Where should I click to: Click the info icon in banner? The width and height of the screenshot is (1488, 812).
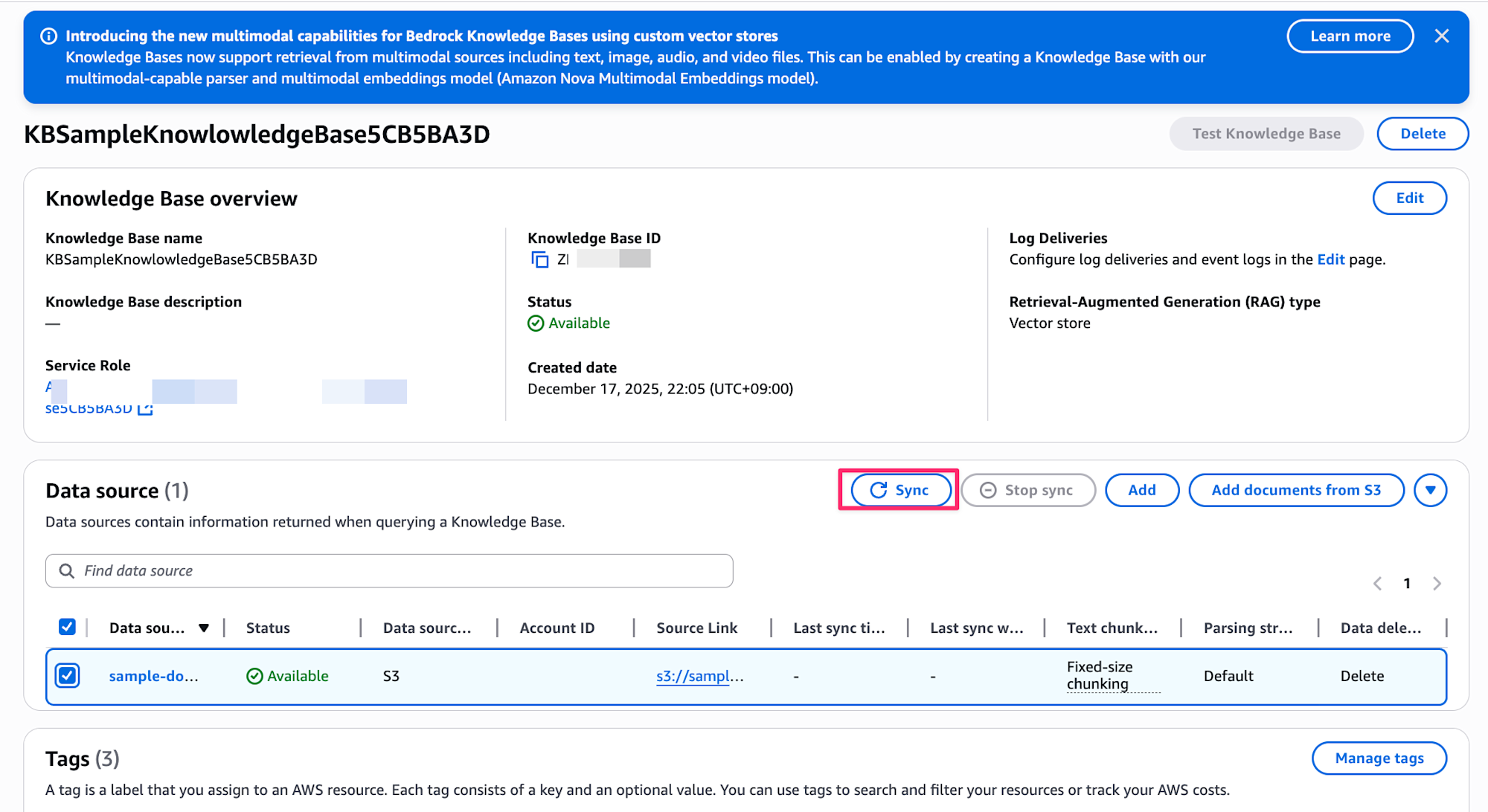pos(48,36)
